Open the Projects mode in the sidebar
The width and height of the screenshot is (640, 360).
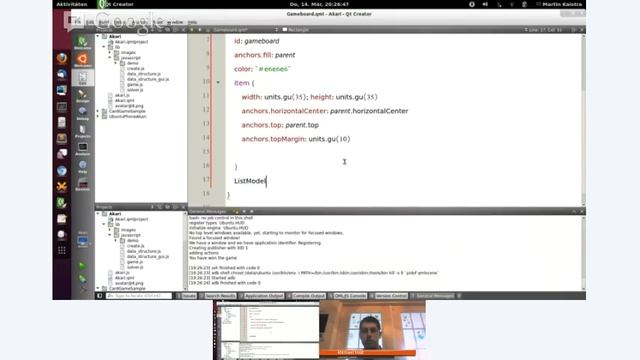[82, 131]
